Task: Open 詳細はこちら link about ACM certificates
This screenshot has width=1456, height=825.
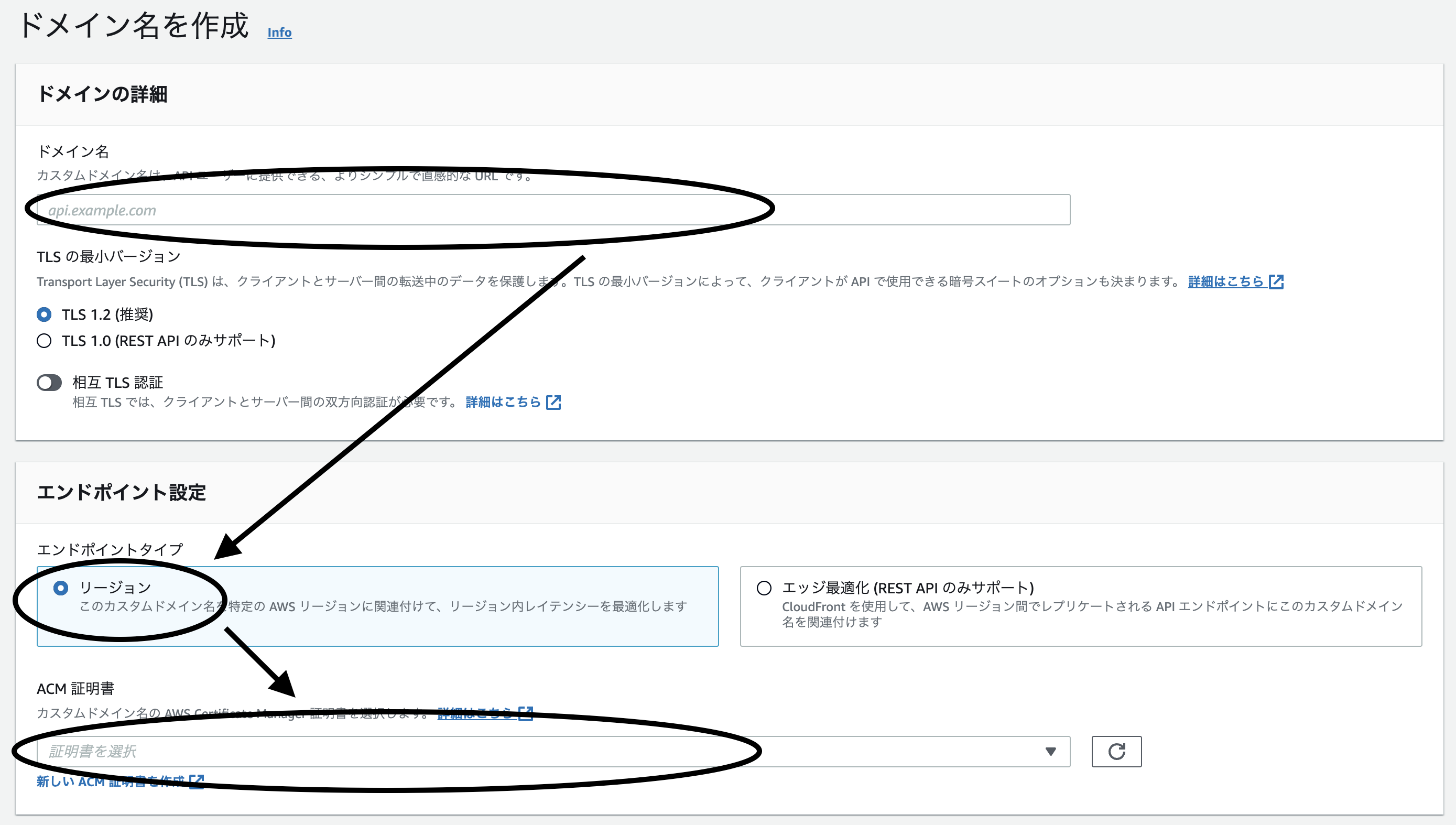Action: pos(475,713)
